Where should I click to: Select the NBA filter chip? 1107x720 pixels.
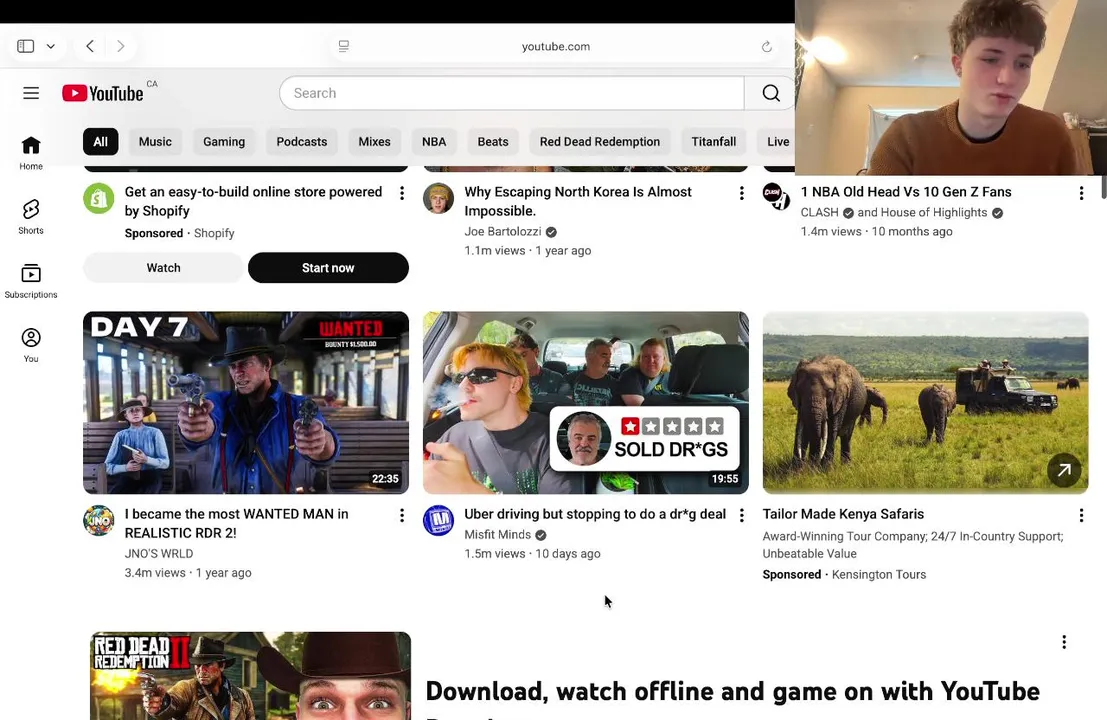[434, 142]
